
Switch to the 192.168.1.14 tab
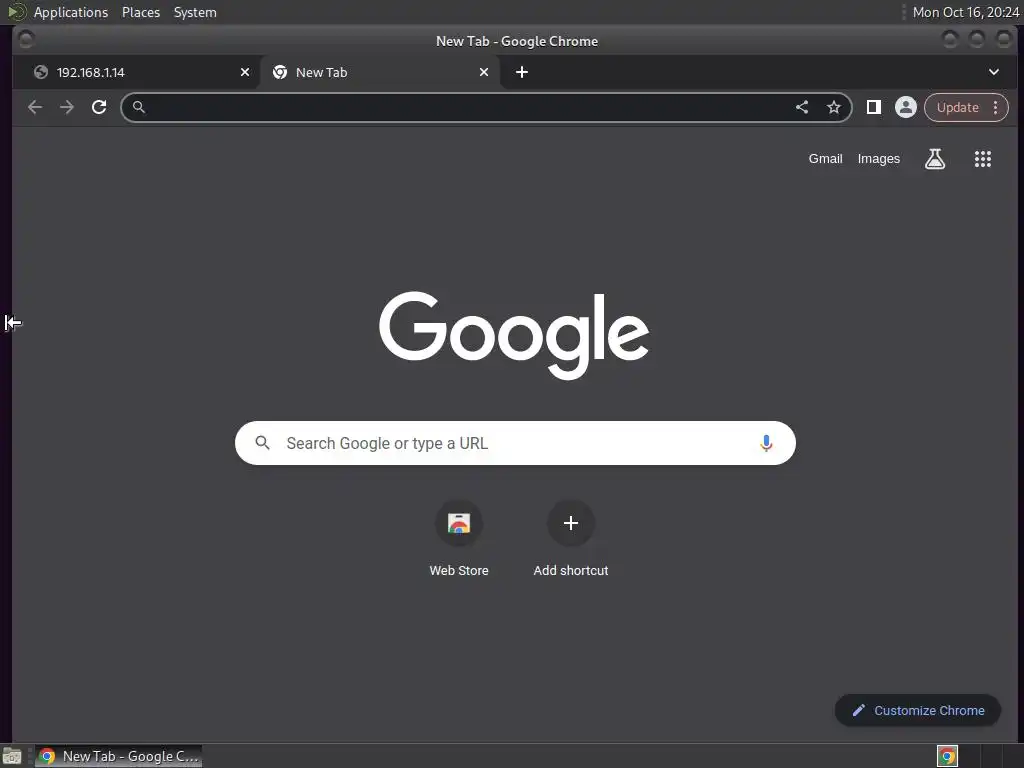[x=136, y=72]
